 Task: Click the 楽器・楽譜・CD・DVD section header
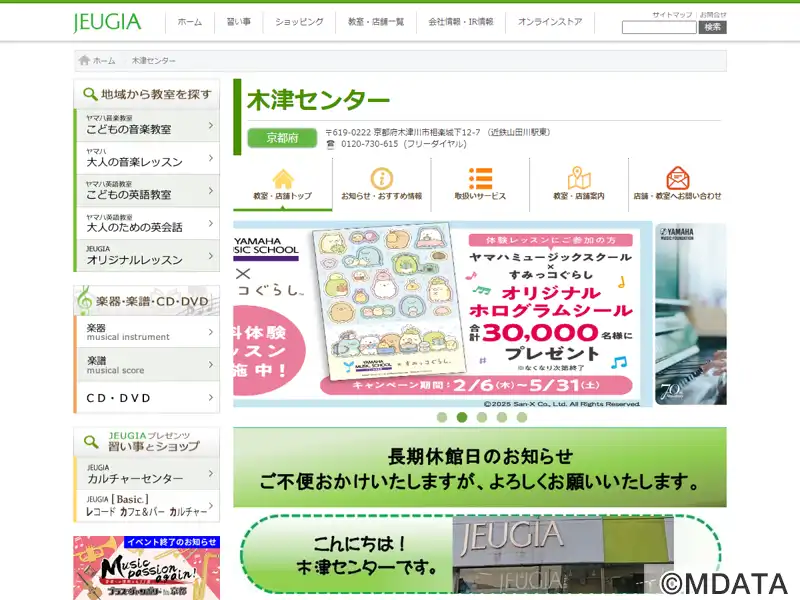(147, 301)
